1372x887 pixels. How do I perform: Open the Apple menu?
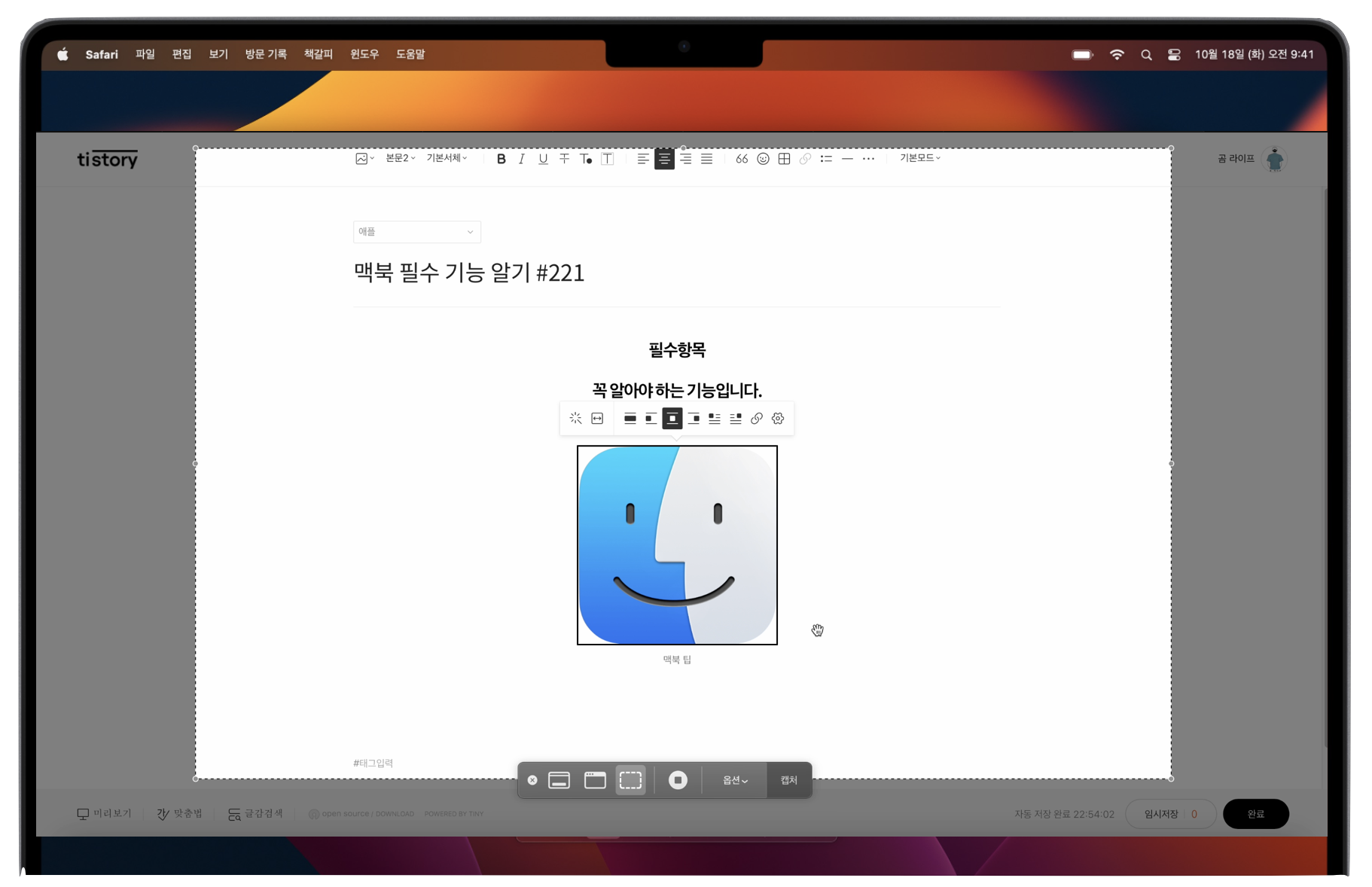63,54
